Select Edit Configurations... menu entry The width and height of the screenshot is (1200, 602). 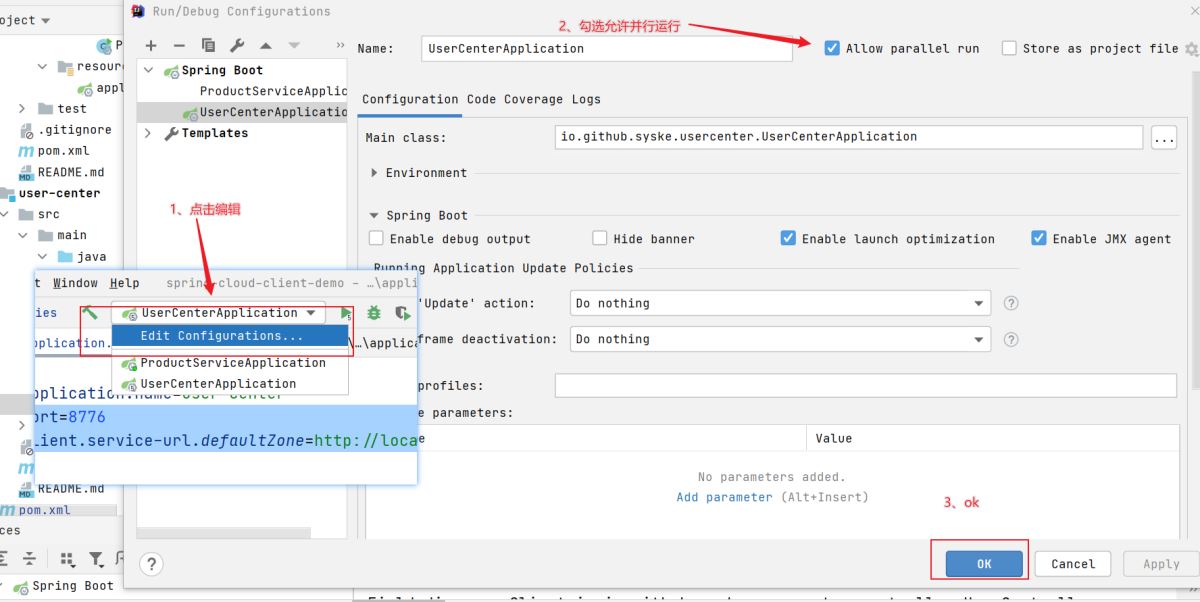tap(222, 336)
